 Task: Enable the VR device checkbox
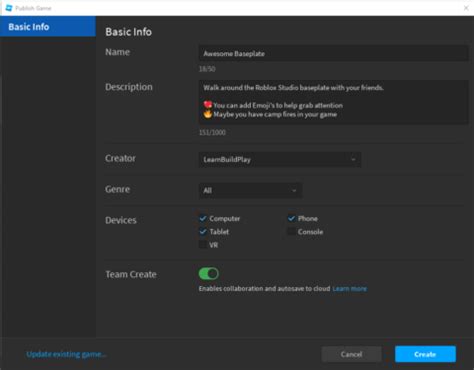[203, 245]
